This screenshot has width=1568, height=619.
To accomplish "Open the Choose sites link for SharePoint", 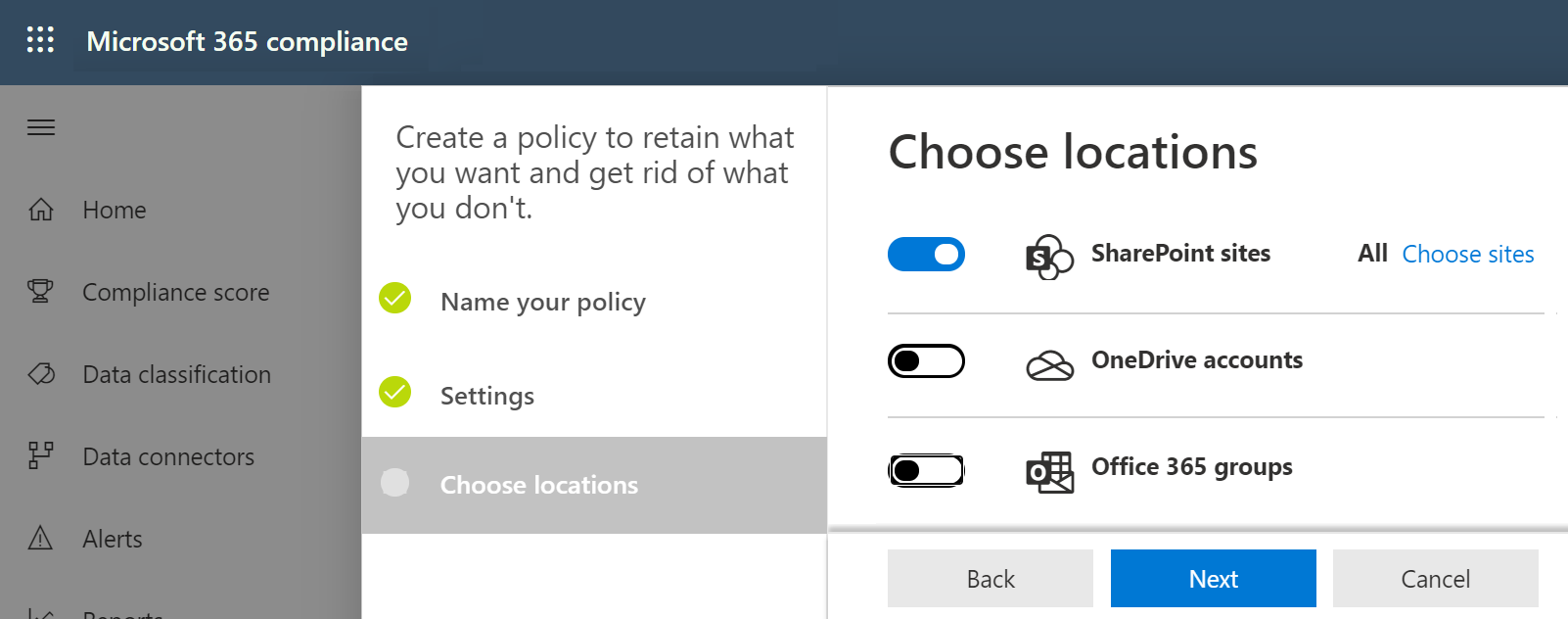I will coord(1467,254).
